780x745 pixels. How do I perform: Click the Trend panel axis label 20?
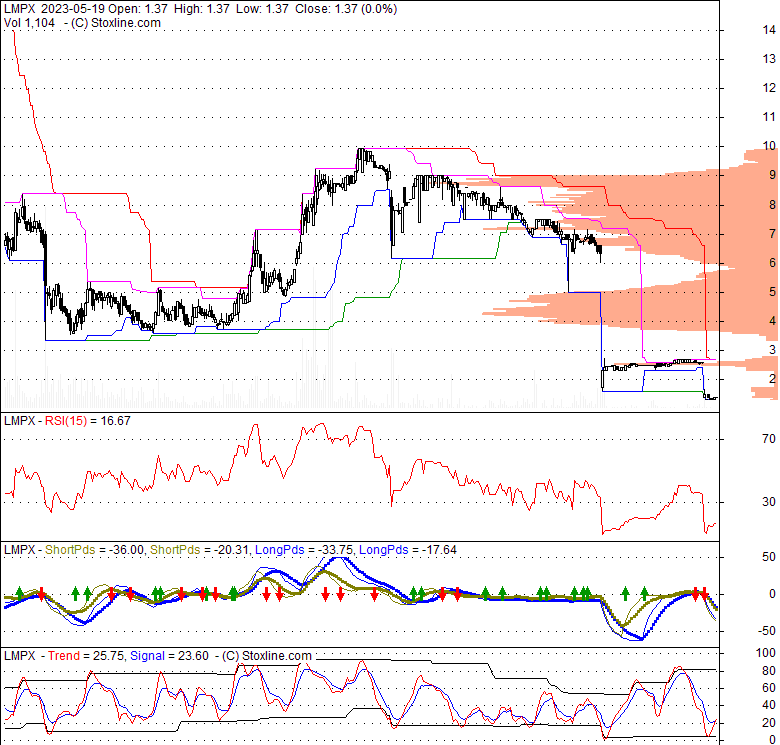click(769, 722)
